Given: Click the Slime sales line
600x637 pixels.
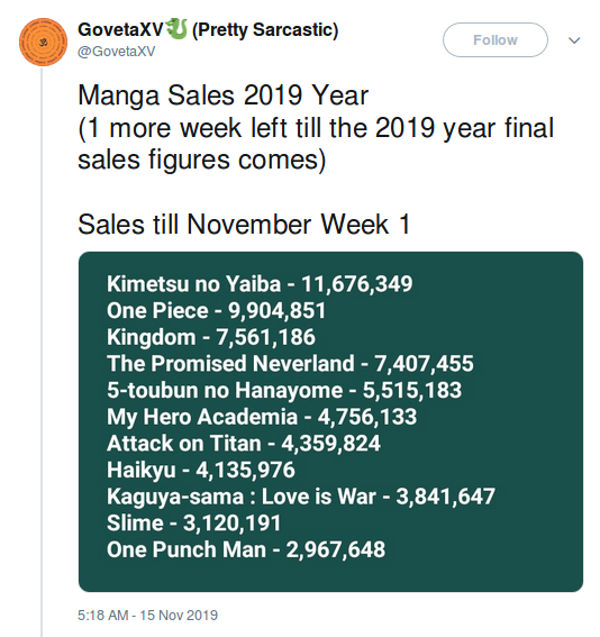Looking at the screenshot, I should click(194, 522).
